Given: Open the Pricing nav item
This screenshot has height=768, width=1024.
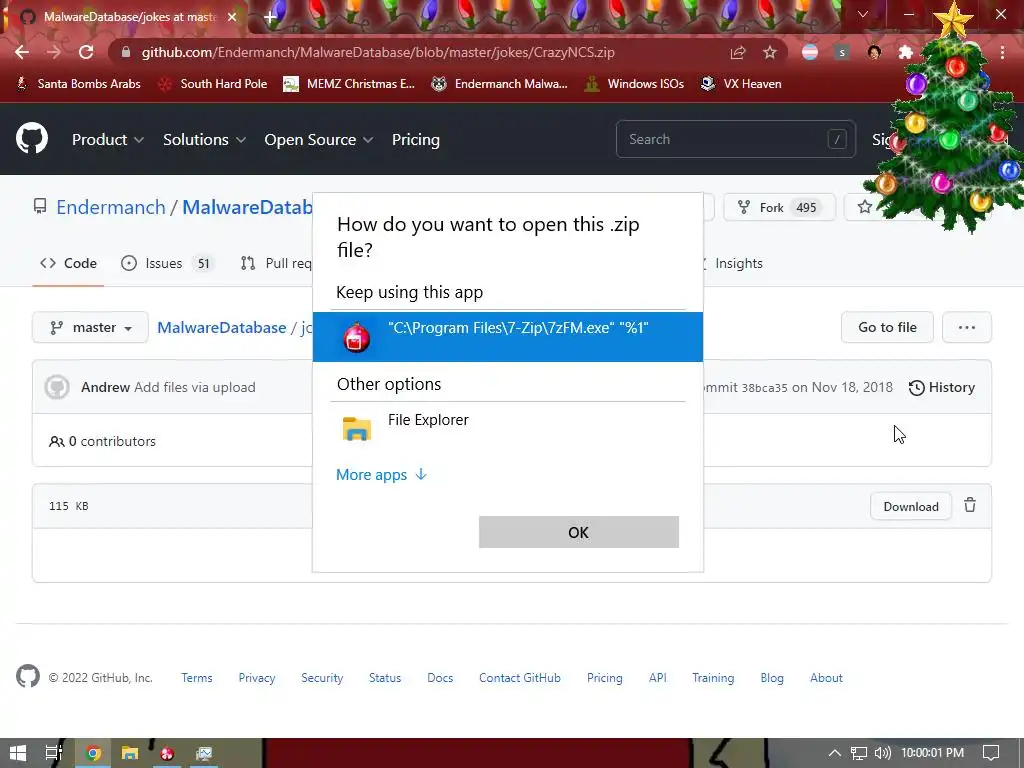Looking at the screenshot, I should tap(415, 139).
